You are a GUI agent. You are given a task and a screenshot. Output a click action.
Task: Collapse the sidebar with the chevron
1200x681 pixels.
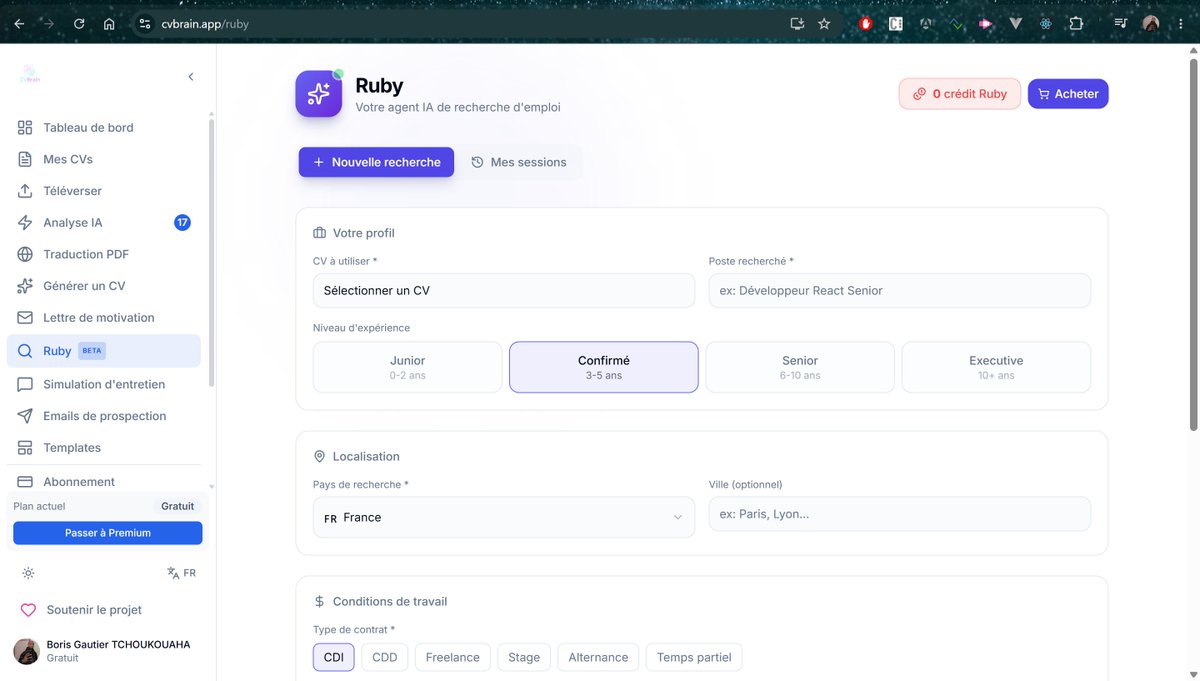[x=191, y=77]
